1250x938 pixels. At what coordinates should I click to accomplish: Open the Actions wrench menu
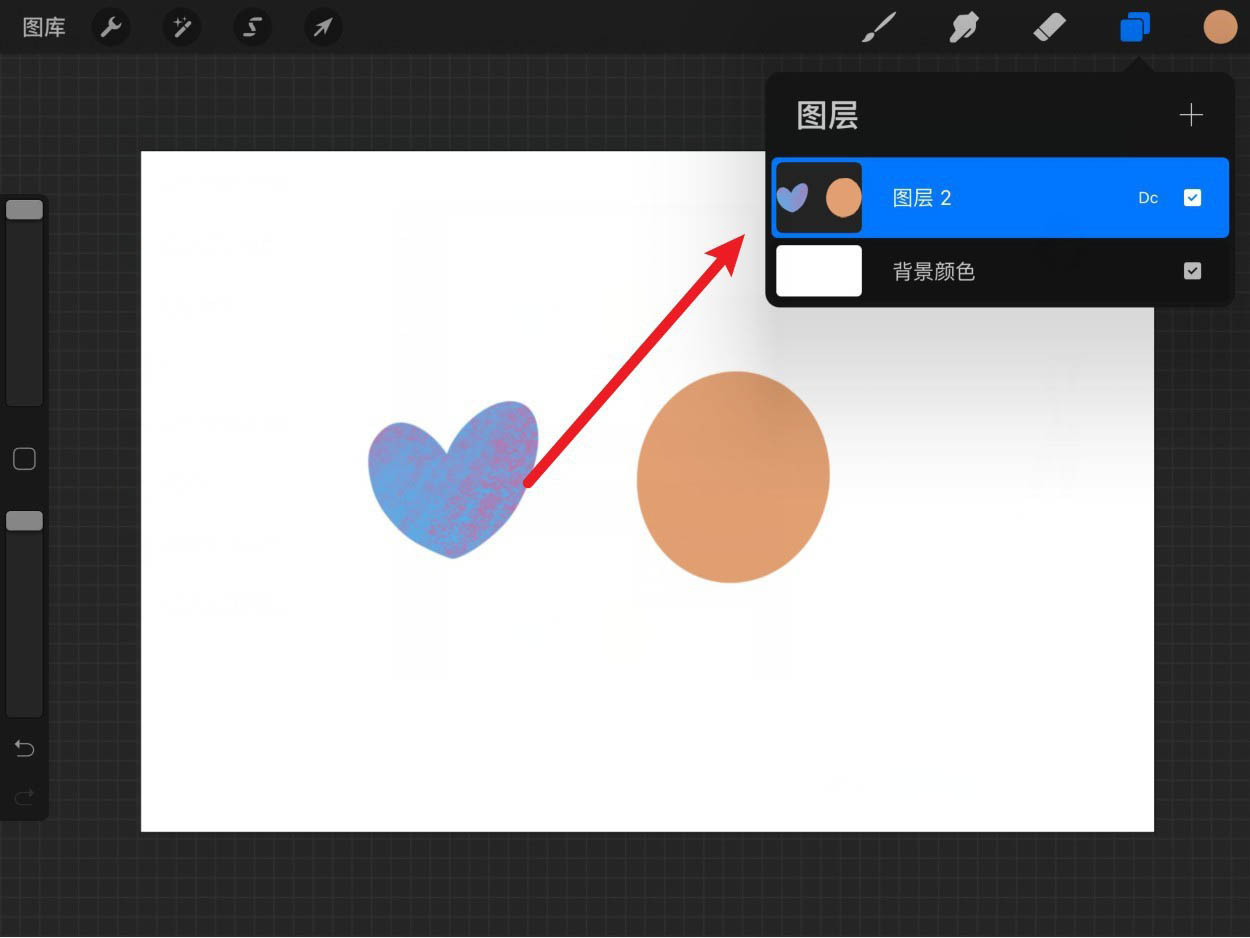pos(111,27)
